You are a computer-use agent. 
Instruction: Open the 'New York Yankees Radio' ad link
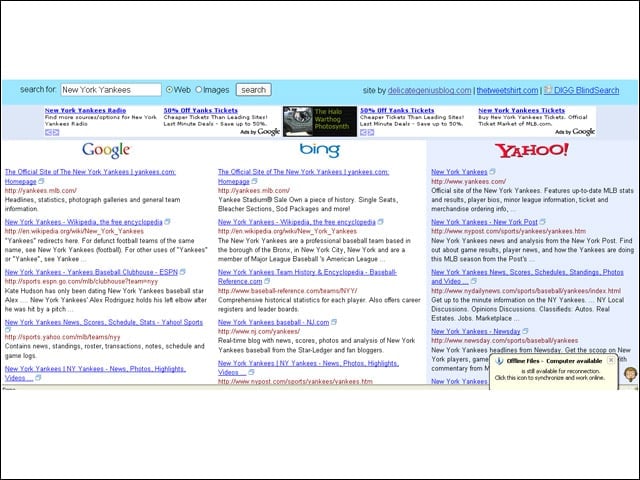(85, 110)
